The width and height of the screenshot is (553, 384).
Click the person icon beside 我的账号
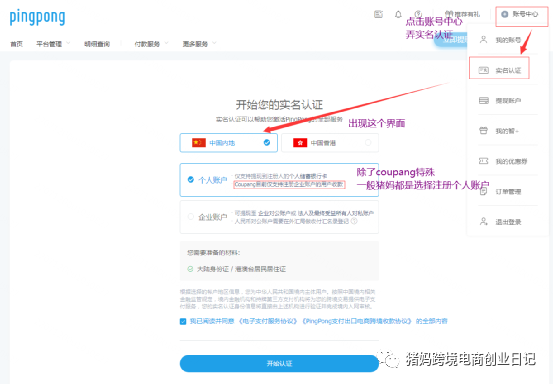[484, 40]
